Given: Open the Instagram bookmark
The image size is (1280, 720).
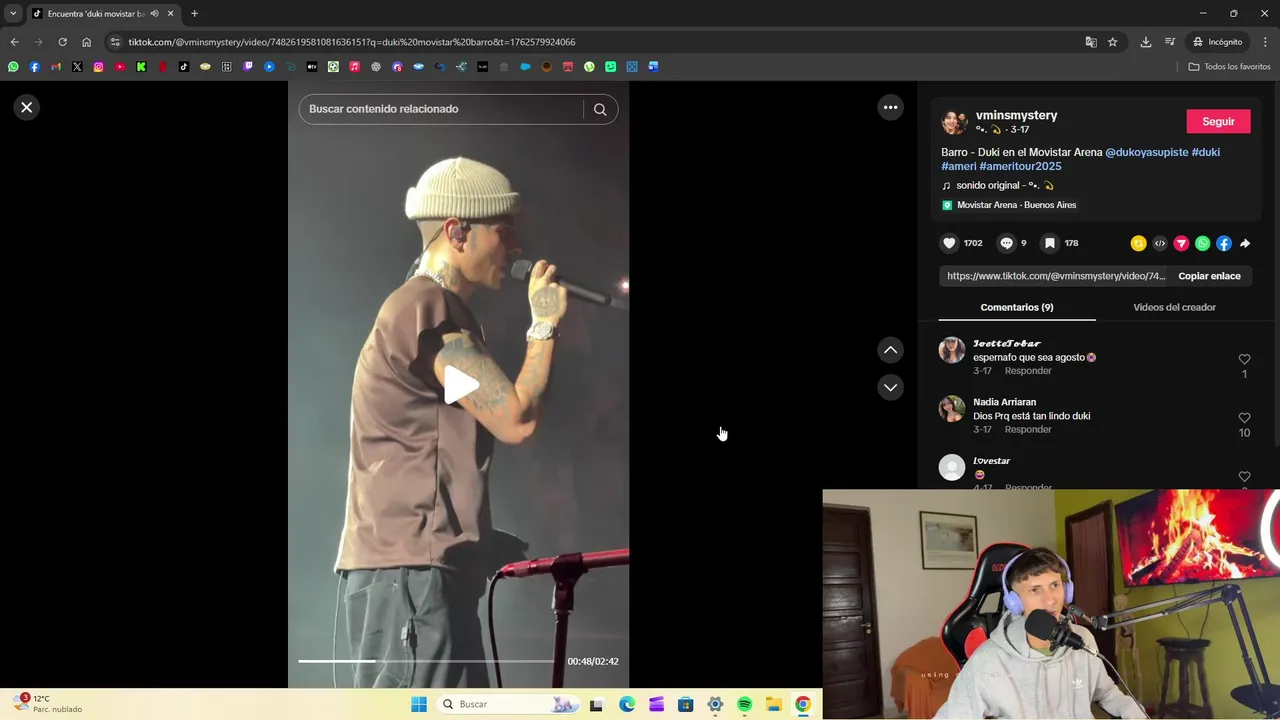Looking at the screenshot, I should (x=98, y=67).
